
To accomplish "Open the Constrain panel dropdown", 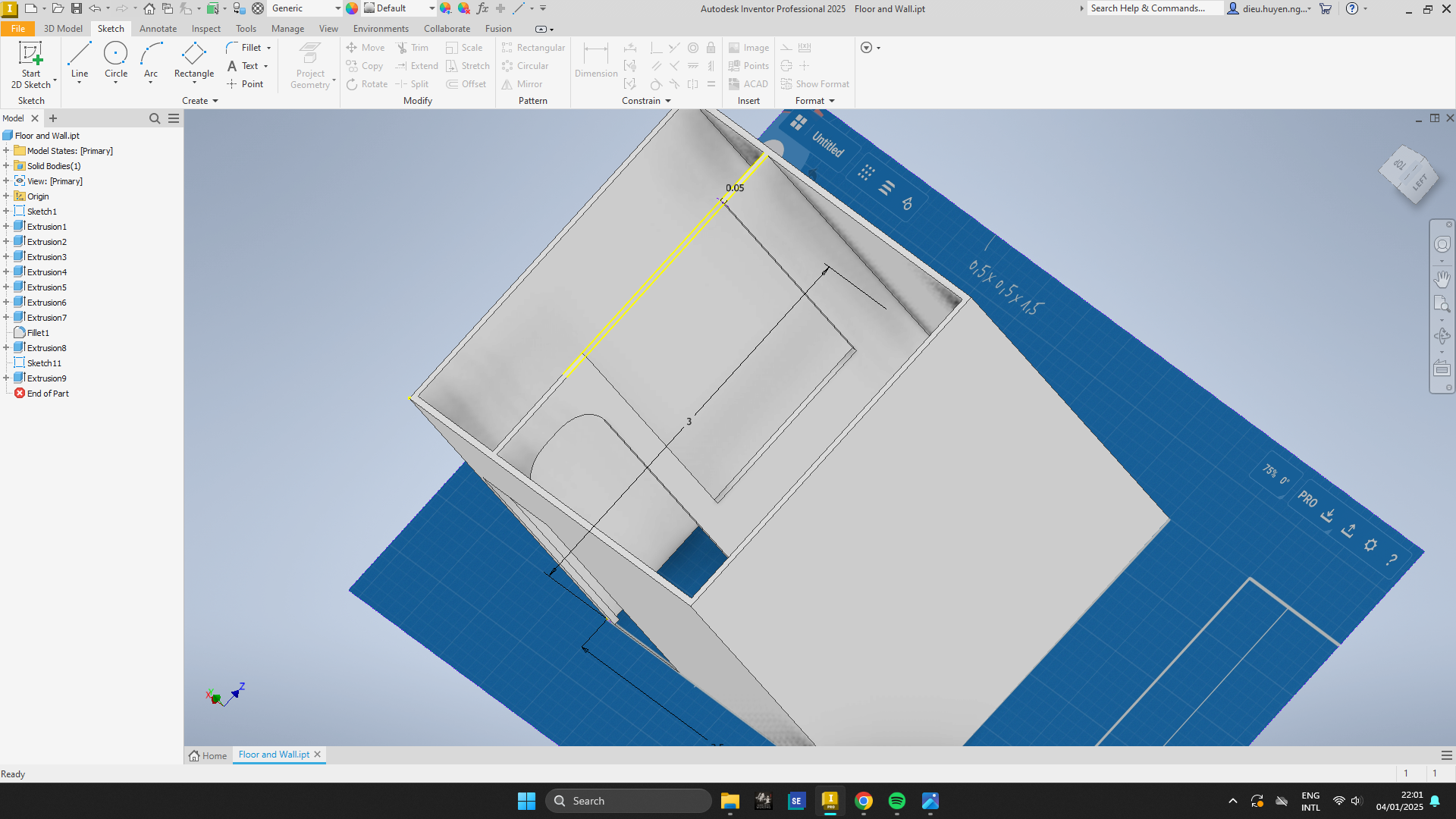I will point(647,101).
